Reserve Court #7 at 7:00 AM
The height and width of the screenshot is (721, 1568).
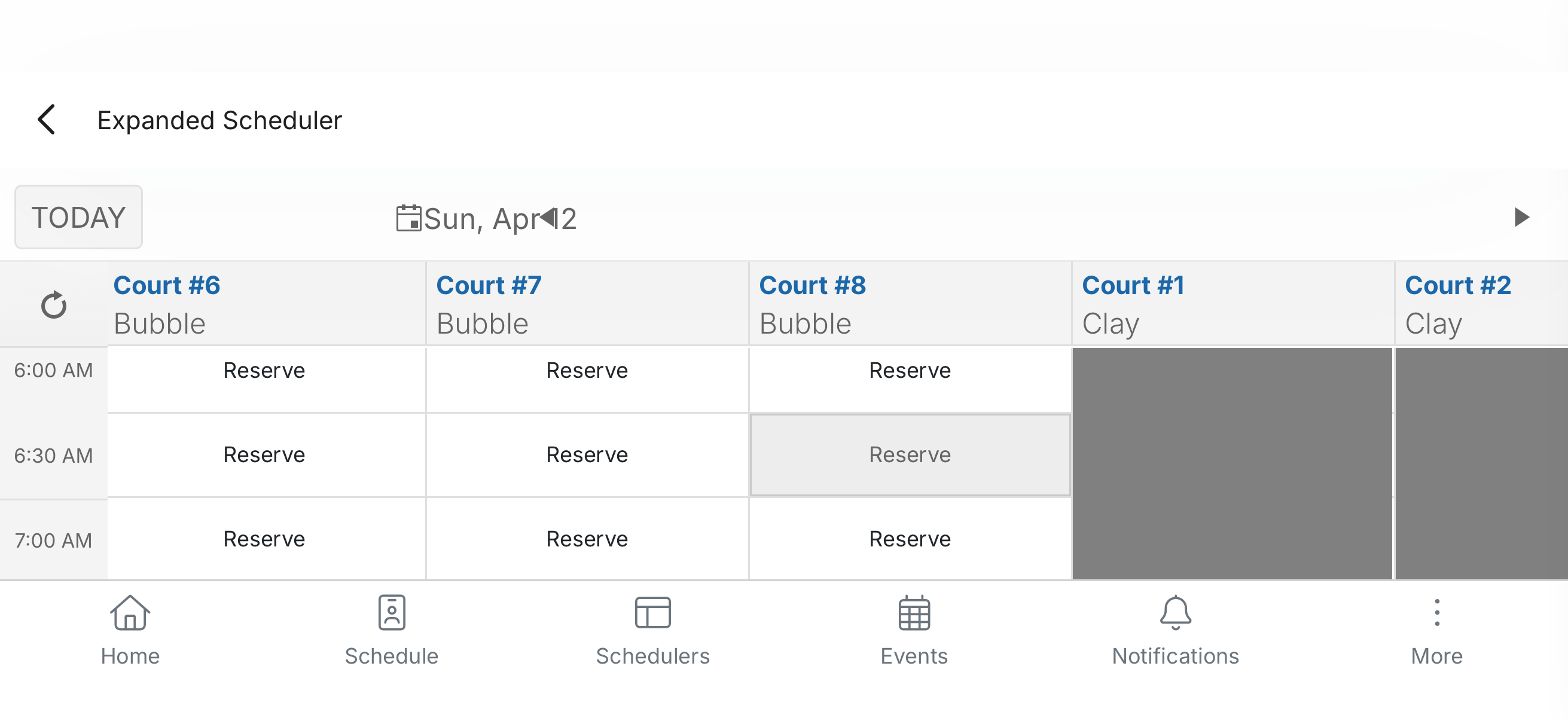click(x=587, y=539)
